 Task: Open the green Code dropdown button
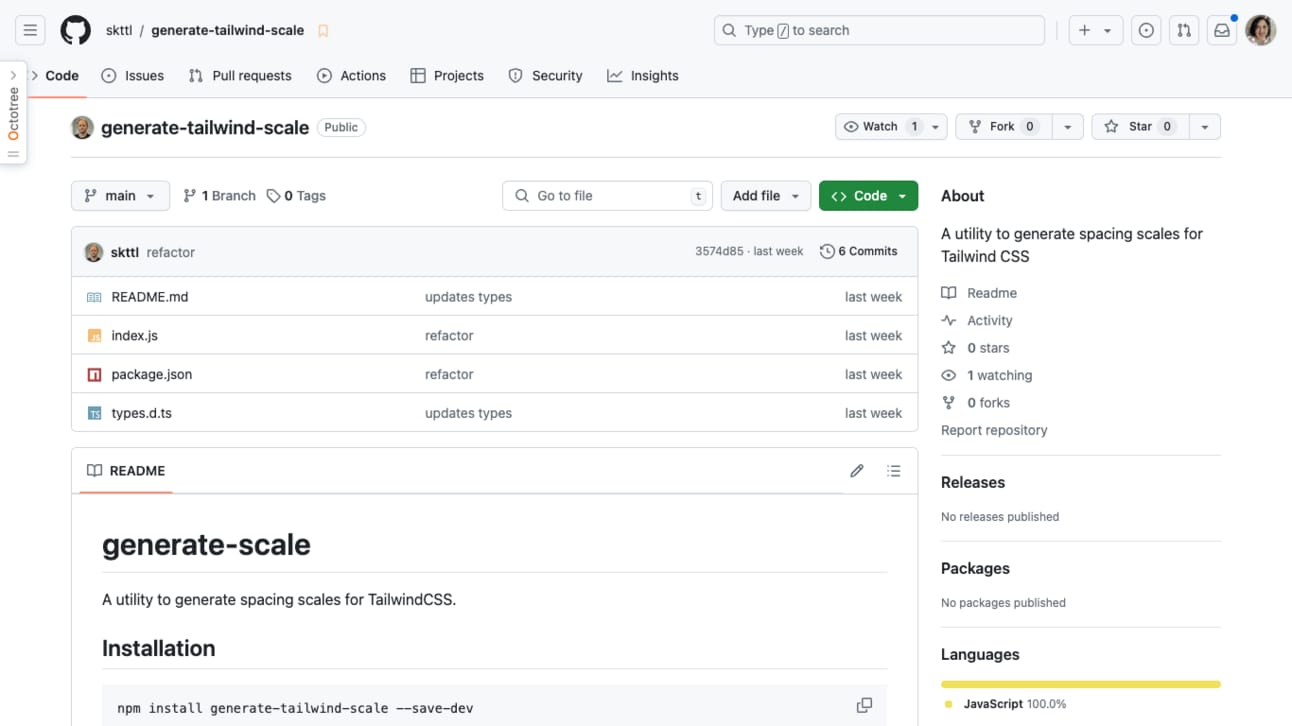[868, 196]
